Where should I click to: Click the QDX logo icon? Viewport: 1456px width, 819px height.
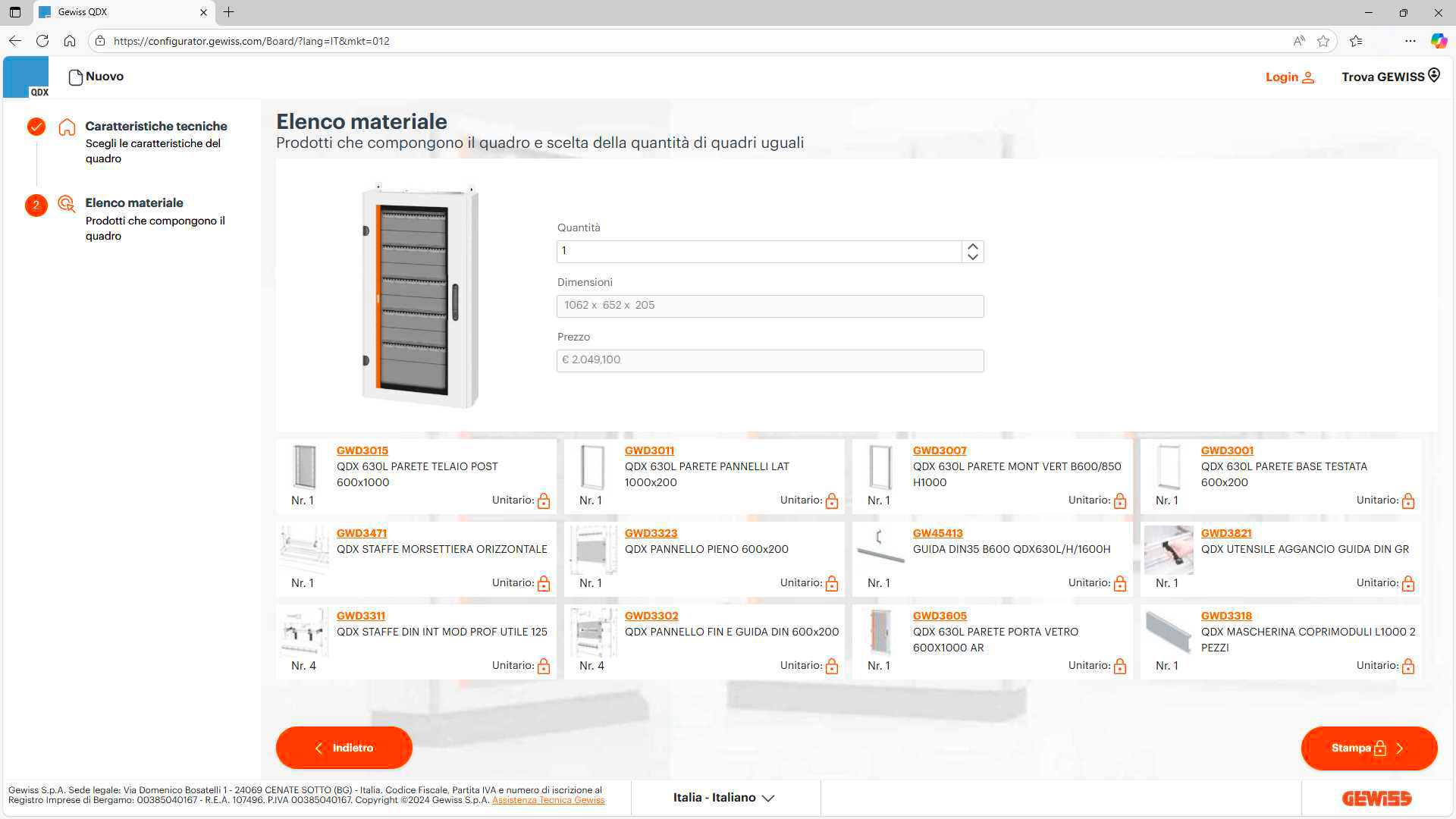click(26, 77)
